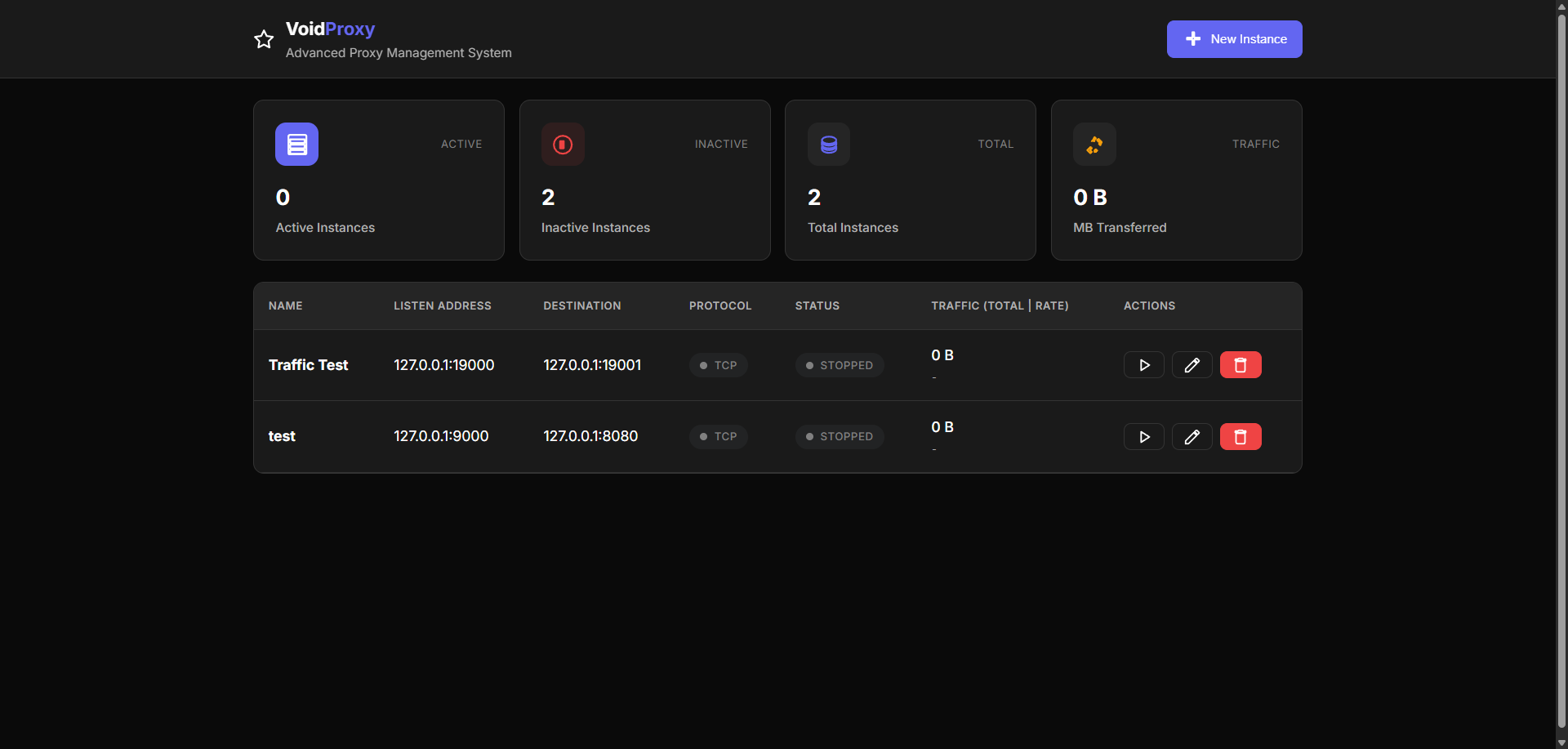Click the Active Instances card icon
1568x749 pixels.
(x=296, y=144)
